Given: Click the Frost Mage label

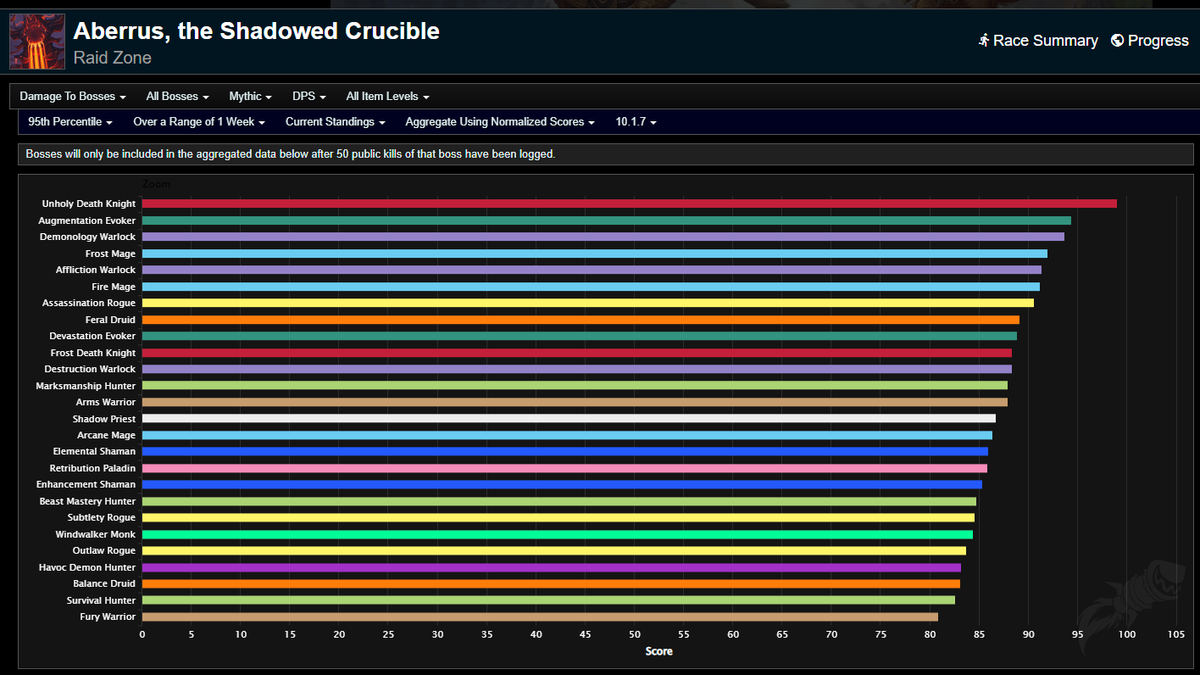Looking at the screenshot, I should pos(110,254).
